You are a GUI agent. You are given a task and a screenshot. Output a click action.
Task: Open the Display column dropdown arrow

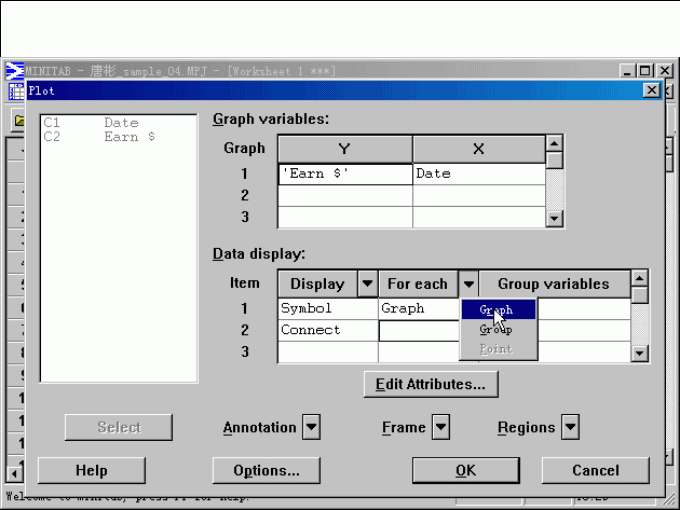[x=367, y=284]
